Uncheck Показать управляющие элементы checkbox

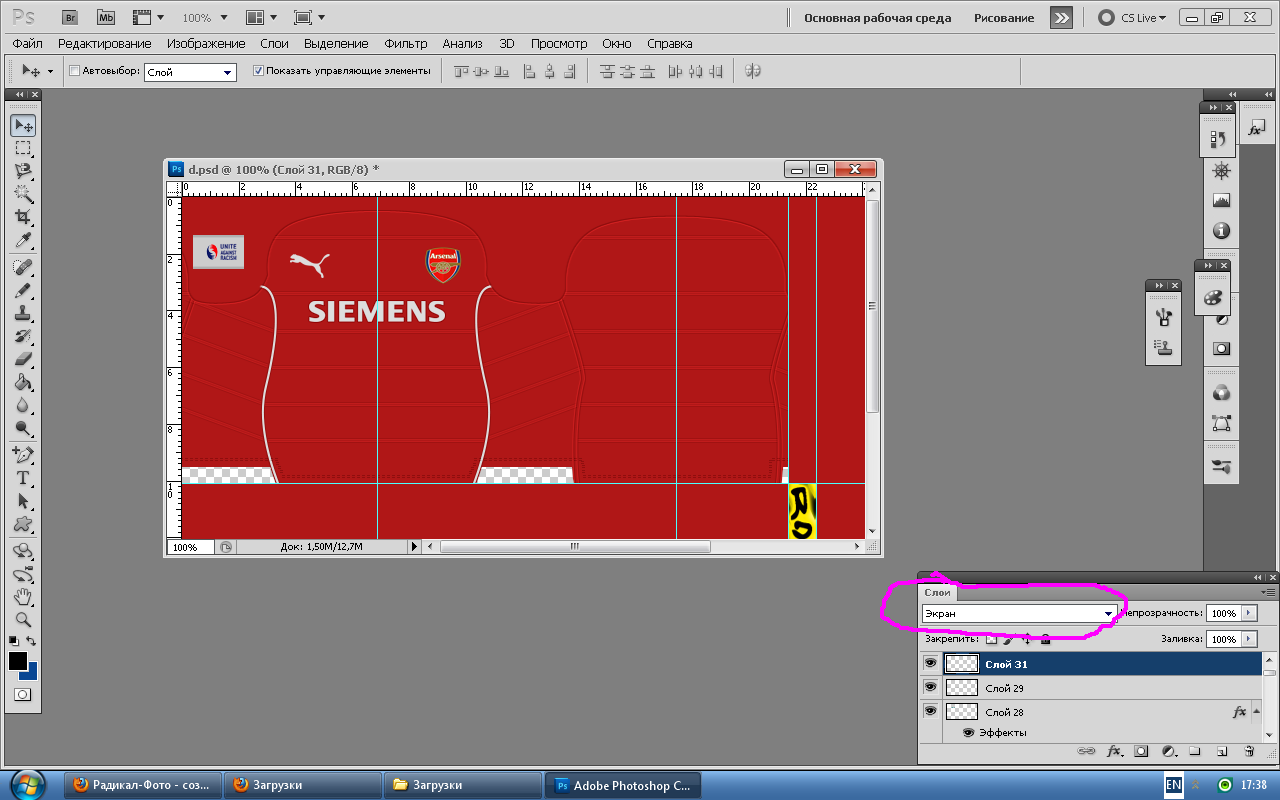[258, 71]
